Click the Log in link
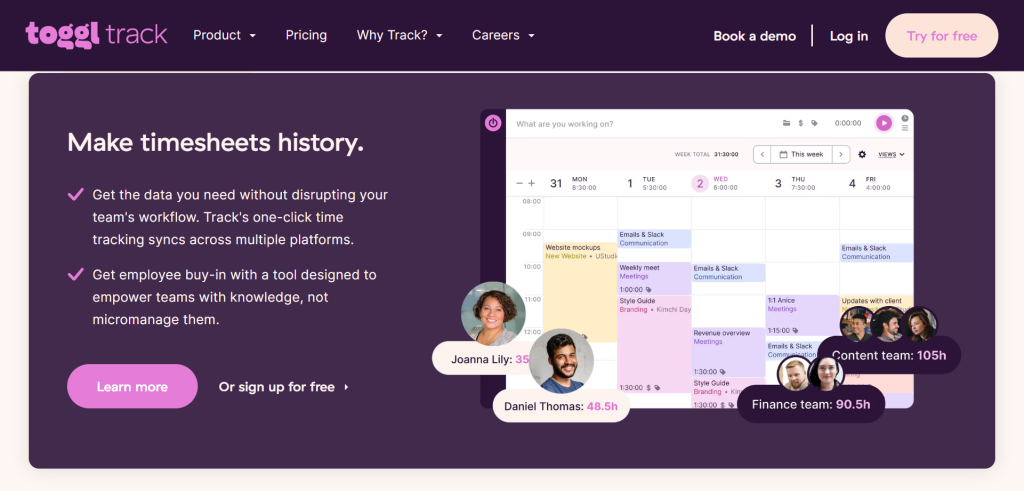Image resolution: width=1024 pixels, height=491 pixels. (x=849, y=36)
